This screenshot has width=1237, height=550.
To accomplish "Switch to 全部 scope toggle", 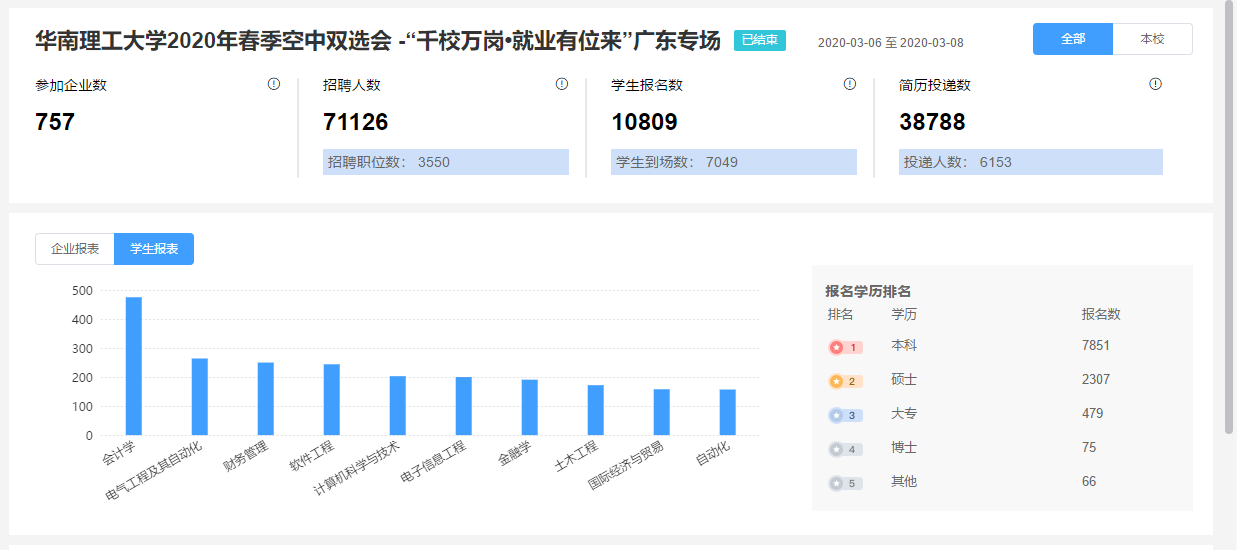I will [1073, 39].
